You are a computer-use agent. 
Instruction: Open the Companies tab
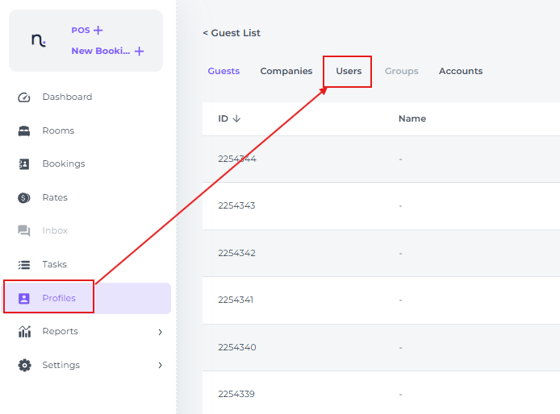286,71
